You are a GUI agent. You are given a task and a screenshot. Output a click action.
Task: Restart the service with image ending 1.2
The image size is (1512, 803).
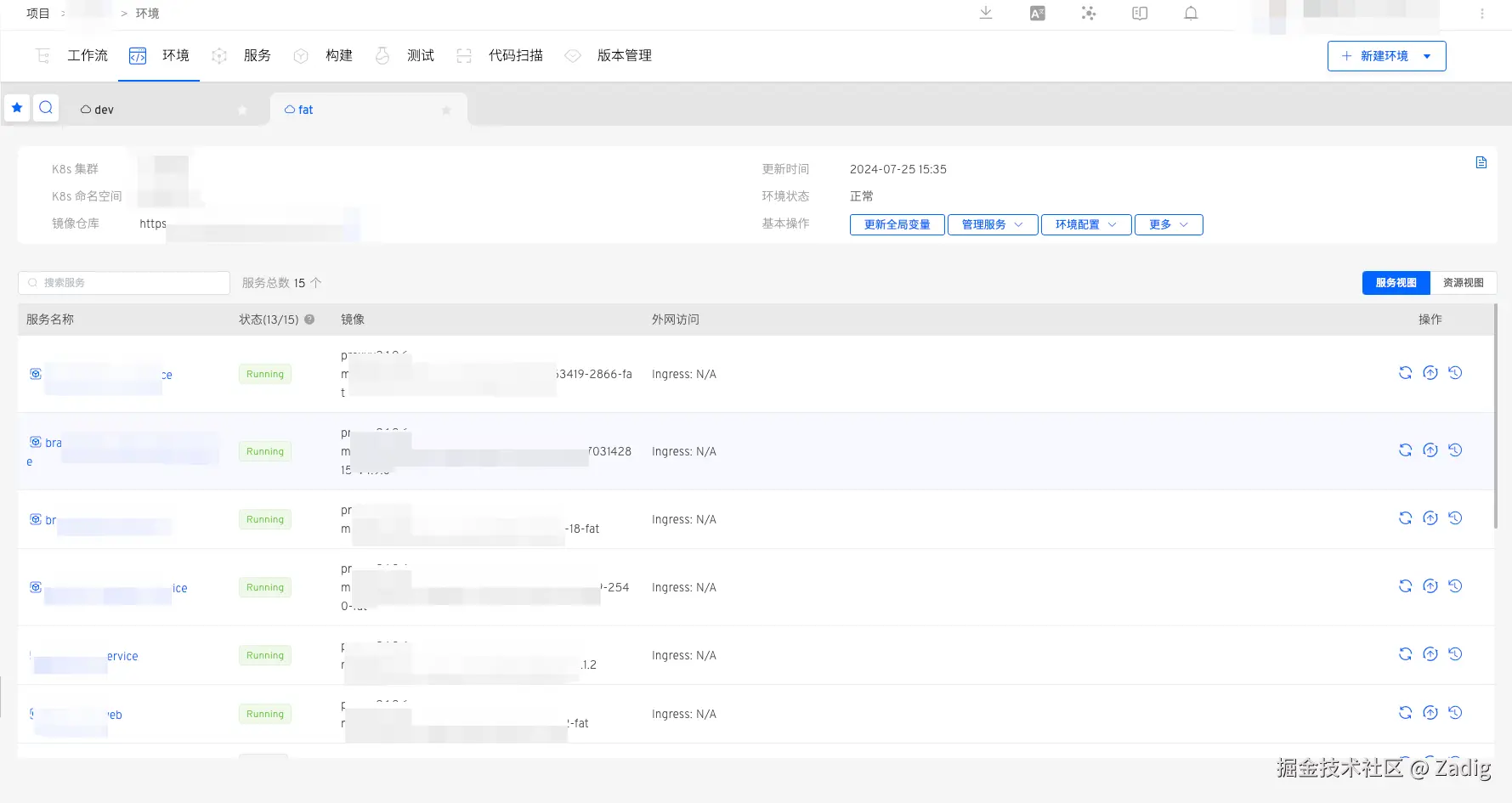tap(1406, 654)
